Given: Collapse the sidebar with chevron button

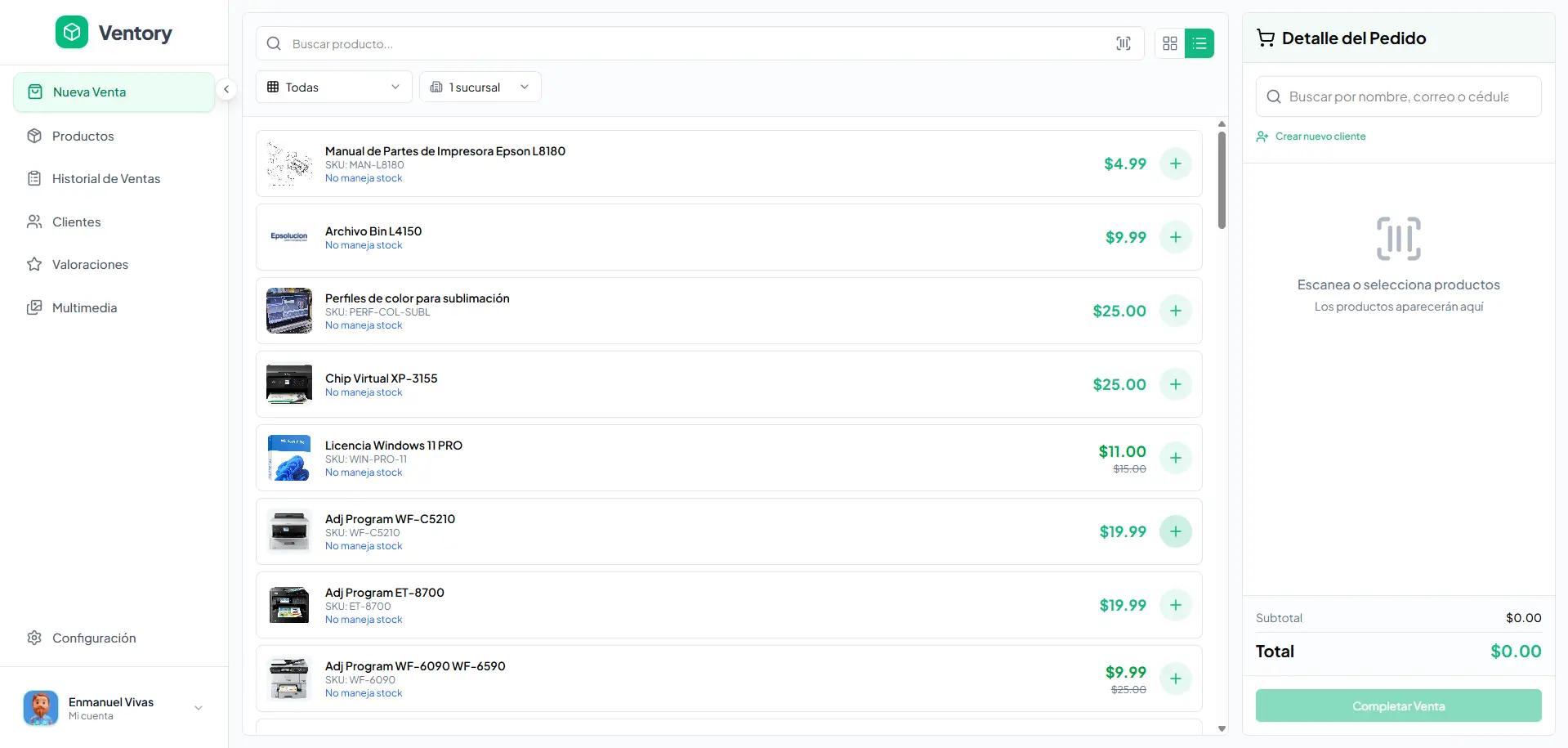Looking at the screenshot, I should tap(226, 89).
